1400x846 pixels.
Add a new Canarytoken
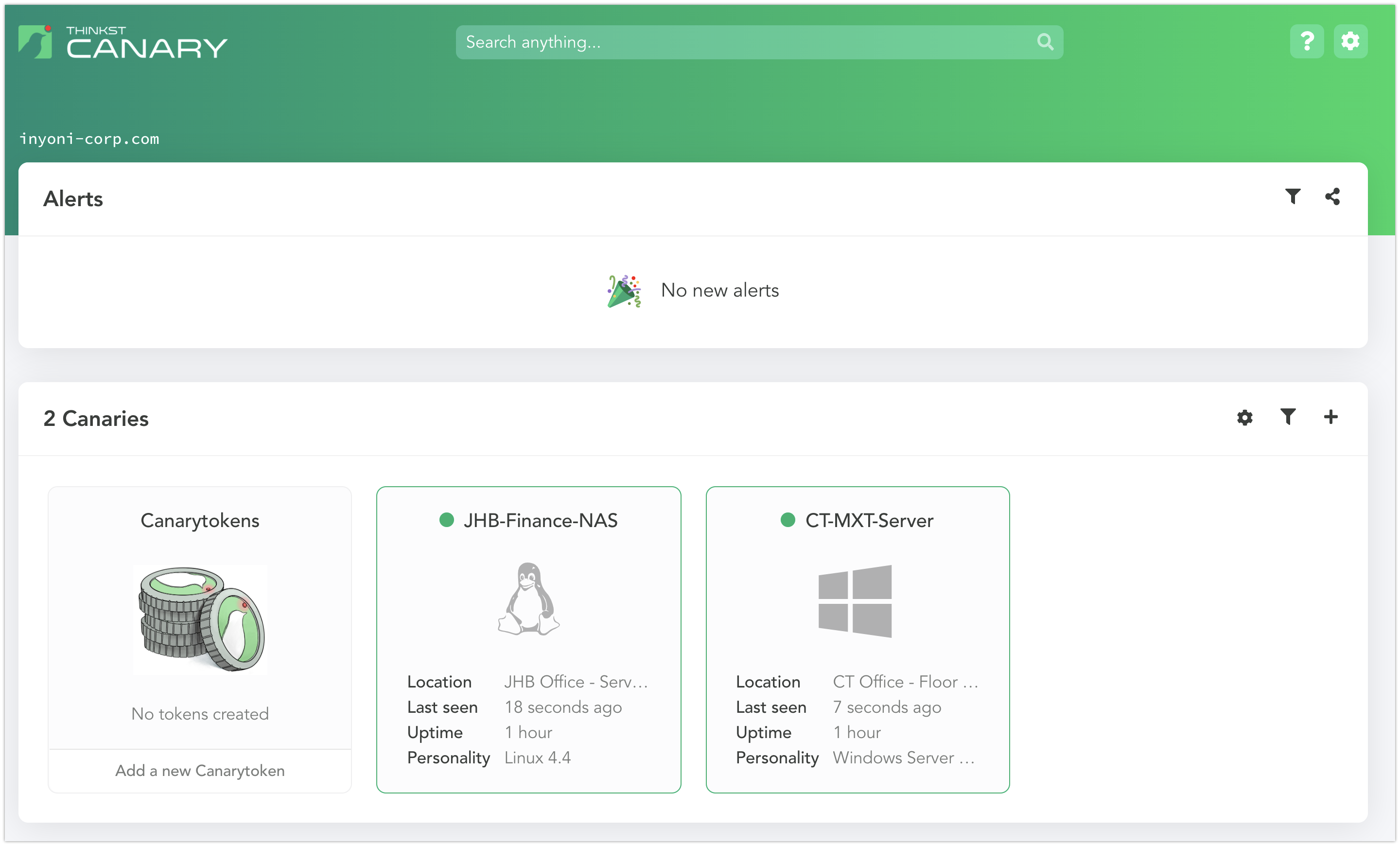[x=200, y=771]
